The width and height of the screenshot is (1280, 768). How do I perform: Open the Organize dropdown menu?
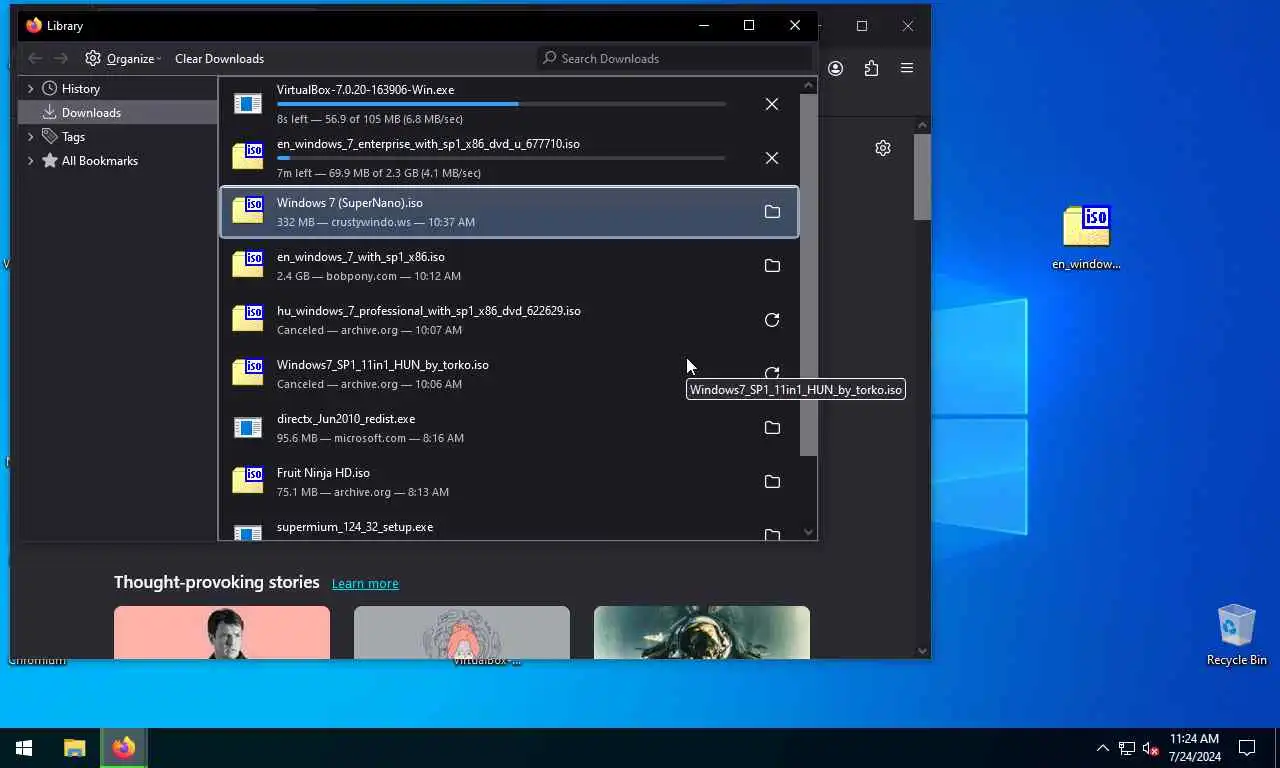click(x=124, y=58)
